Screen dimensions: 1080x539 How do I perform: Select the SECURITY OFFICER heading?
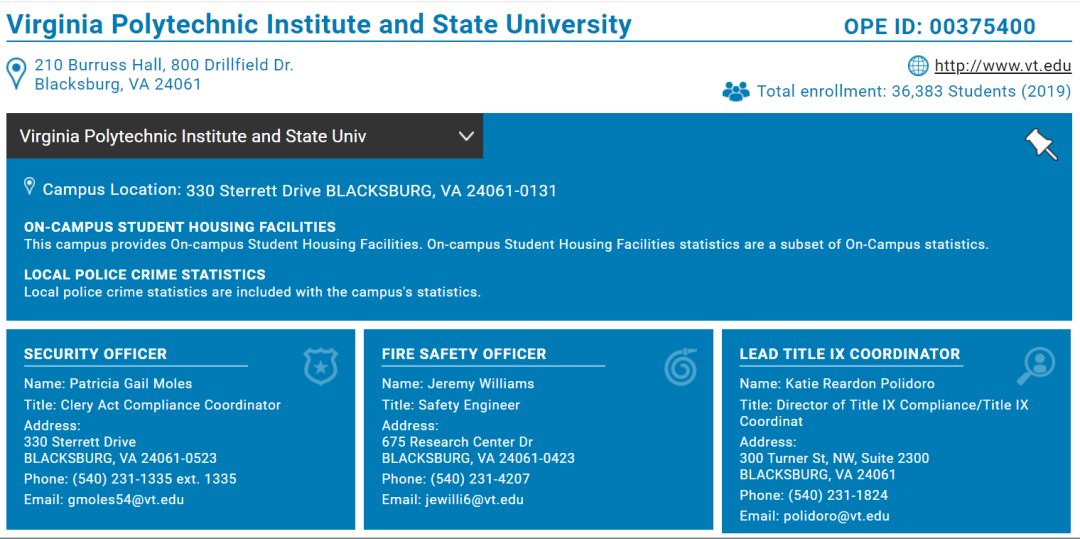pyautogui.click(x=95, y=354)
